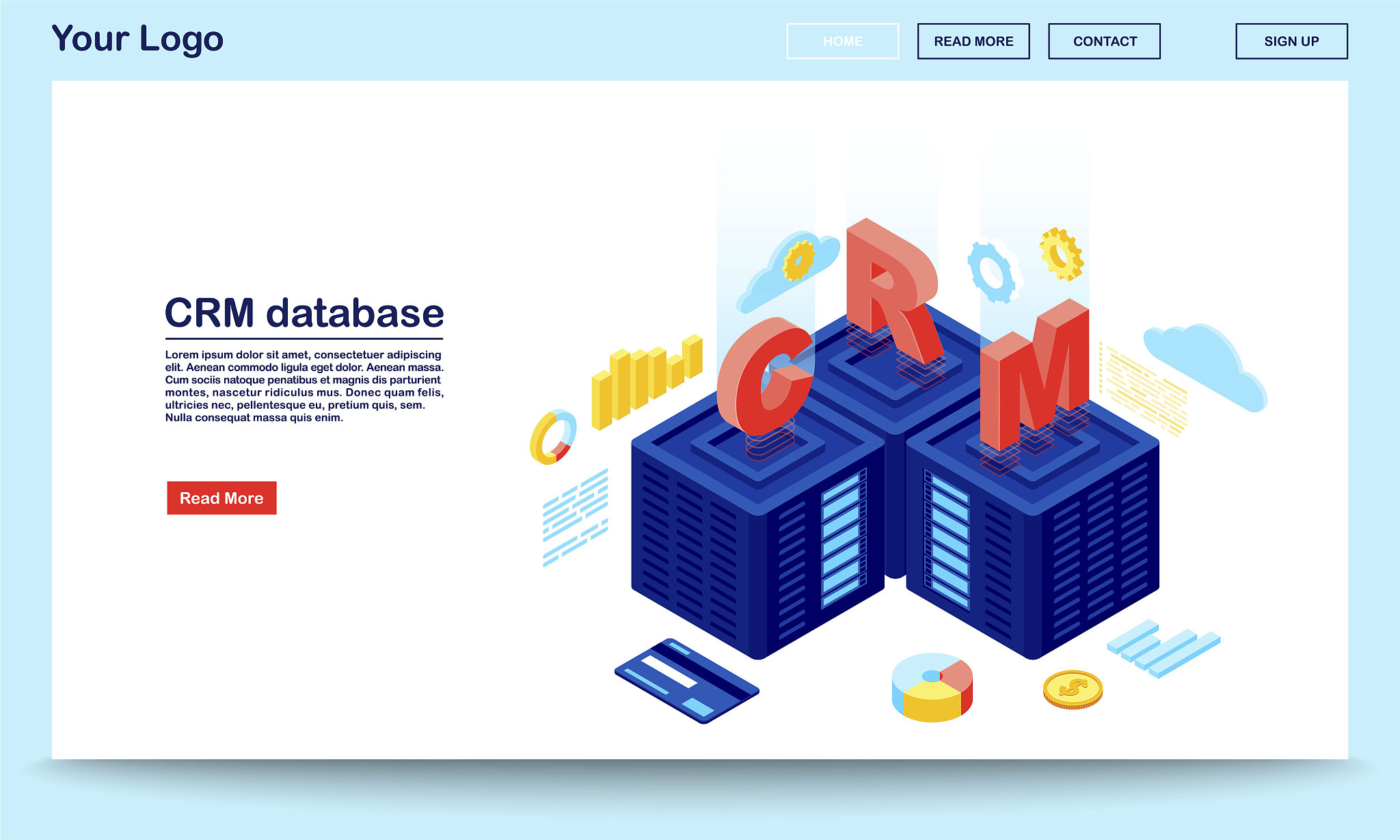The height and width of the screenshot is (840, 1400).
Task: Click the large blue cloud icon
Action: (x=1205, y=367)
